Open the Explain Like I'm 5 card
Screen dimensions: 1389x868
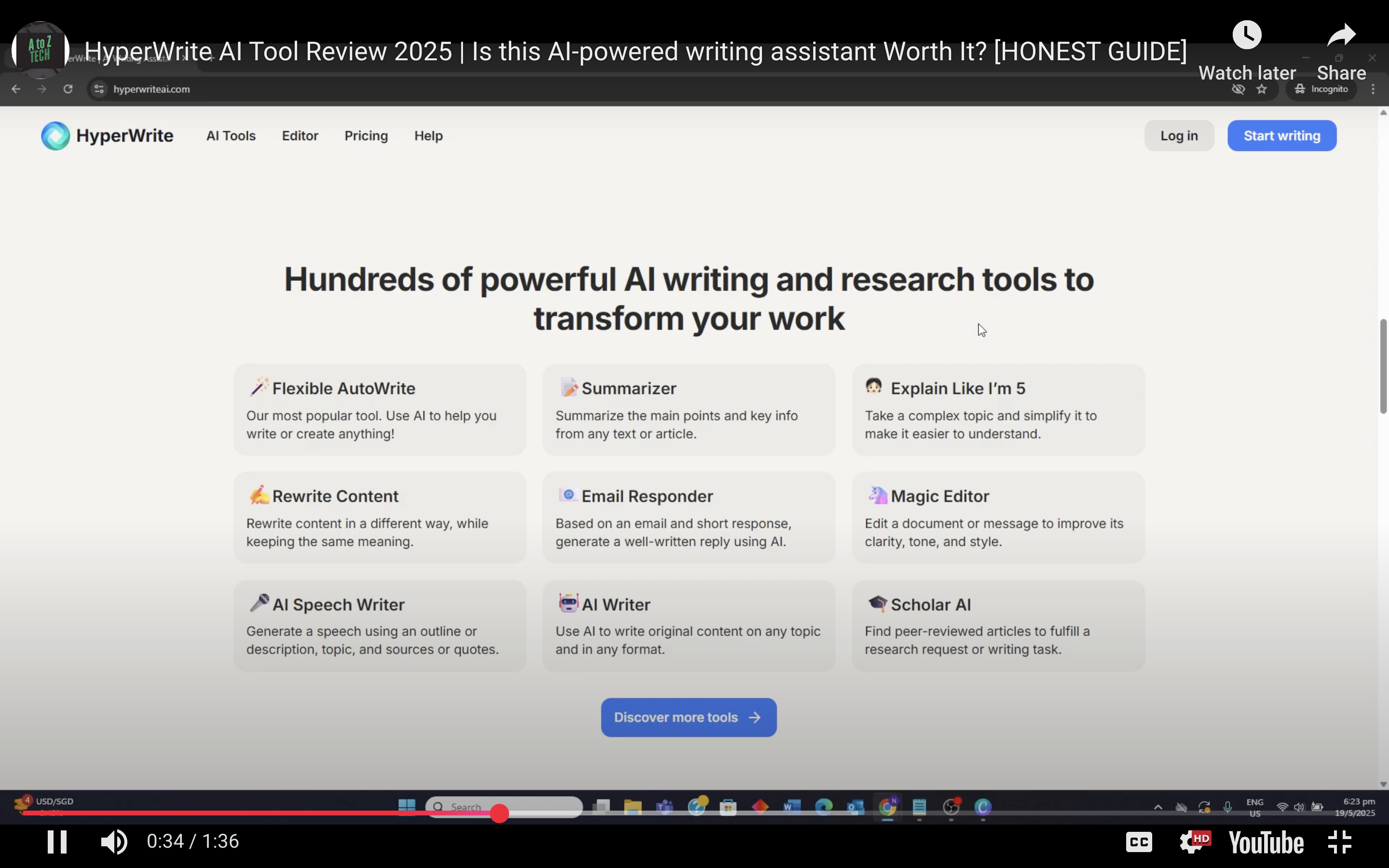click(x=998, y=410)
